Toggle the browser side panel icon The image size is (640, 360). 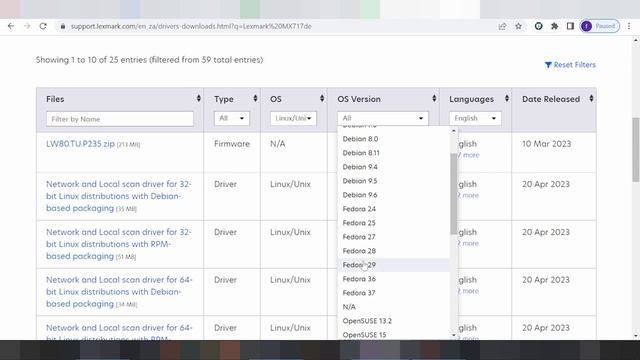(x=570, y=26)
